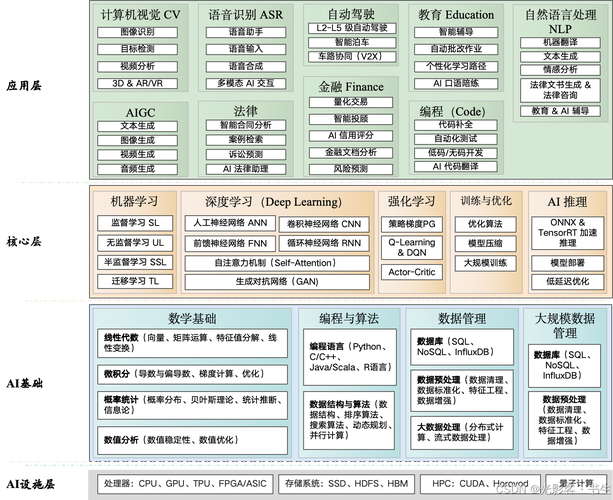Click the 概率统计 box
This screenshot has width=613, height=500.
coord(192,405)
